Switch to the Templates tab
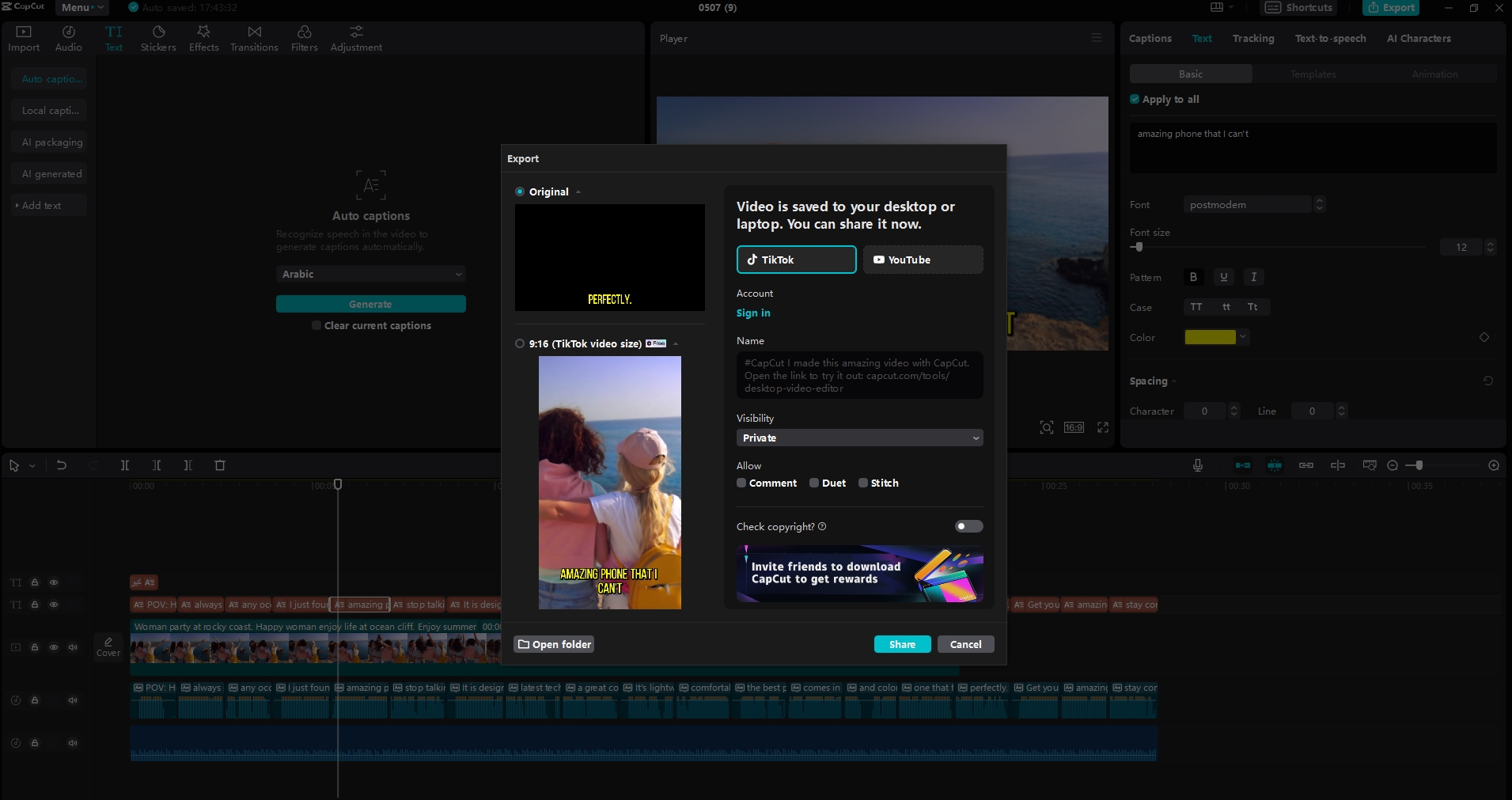 1312,74
